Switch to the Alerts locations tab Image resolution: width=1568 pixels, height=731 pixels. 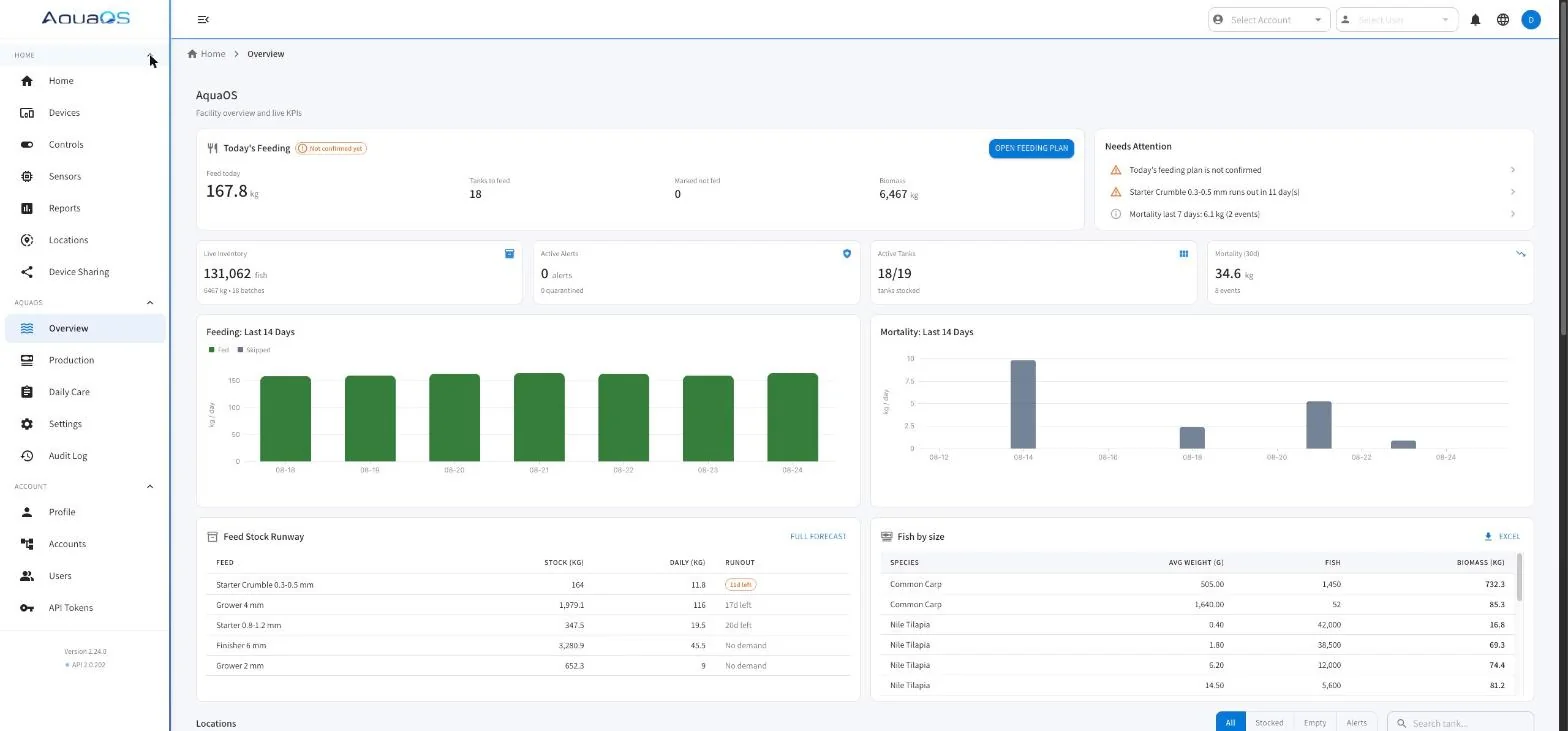click(1357, 722)
